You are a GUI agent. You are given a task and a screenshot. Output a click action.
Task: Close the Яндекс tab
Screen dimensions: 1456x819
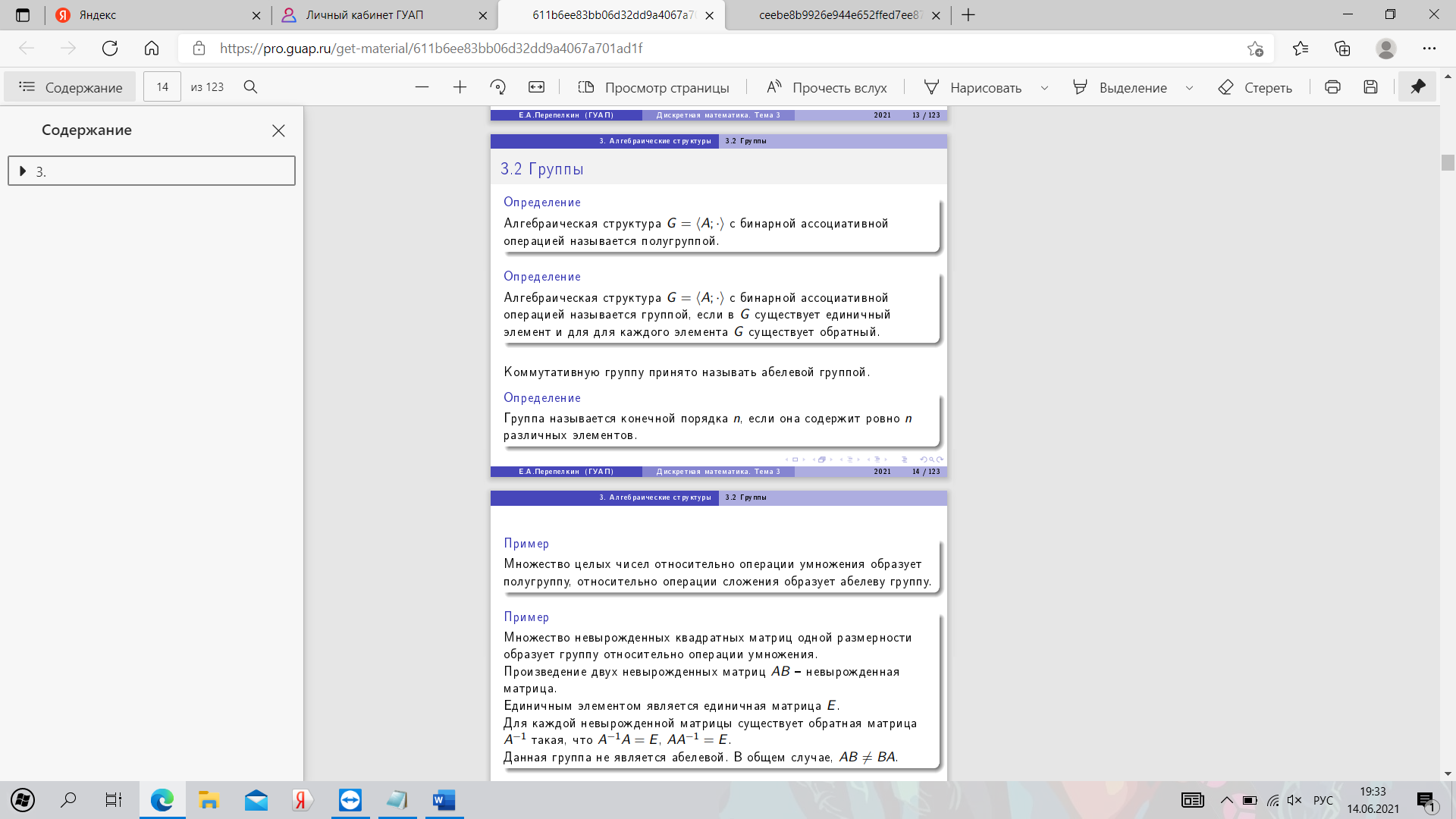(x=256, y=15)
